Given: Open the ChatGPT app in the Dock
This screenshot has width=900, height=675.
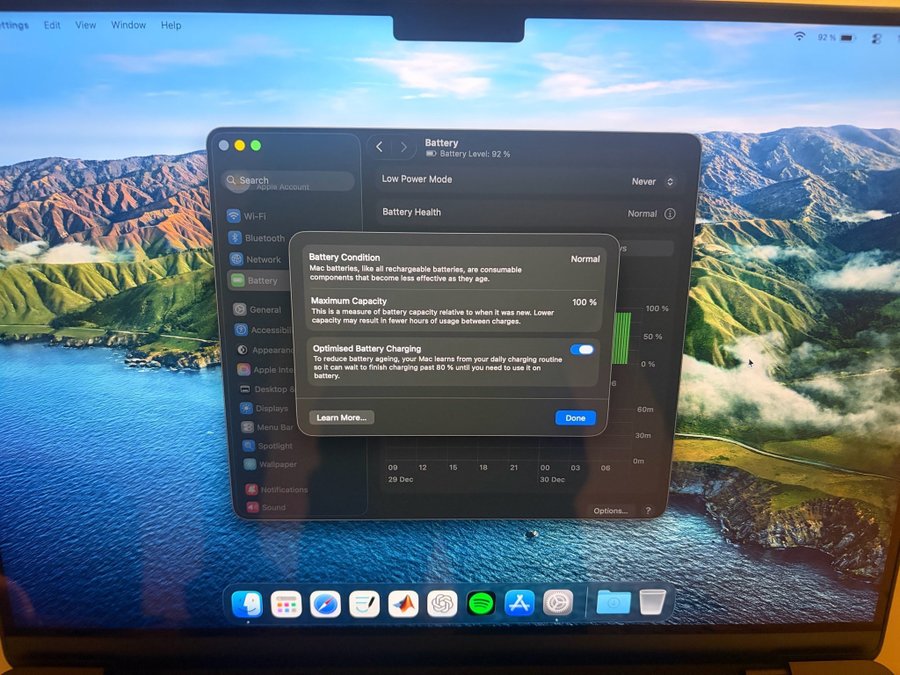Looking at the screenshot, I should pyautogui.click(x=442, y=604).
